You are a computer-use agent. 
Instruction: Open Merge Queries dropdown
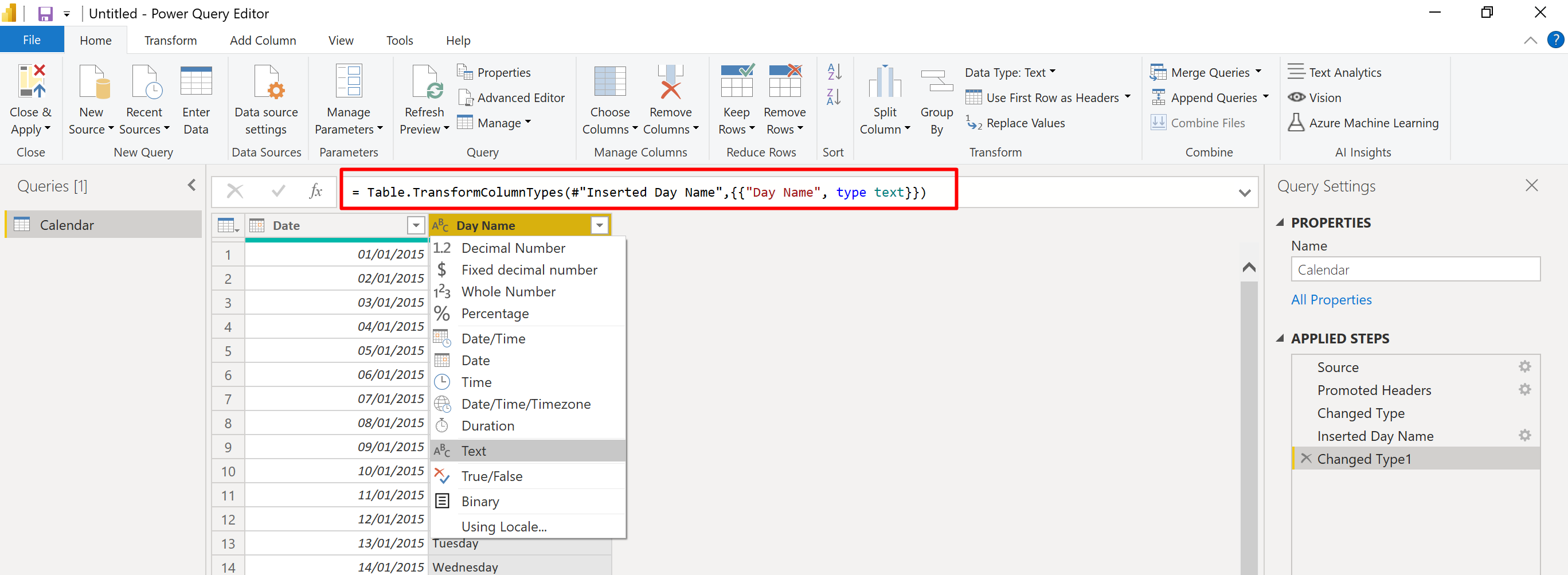pyautogui.click(x=1206, y=72)
